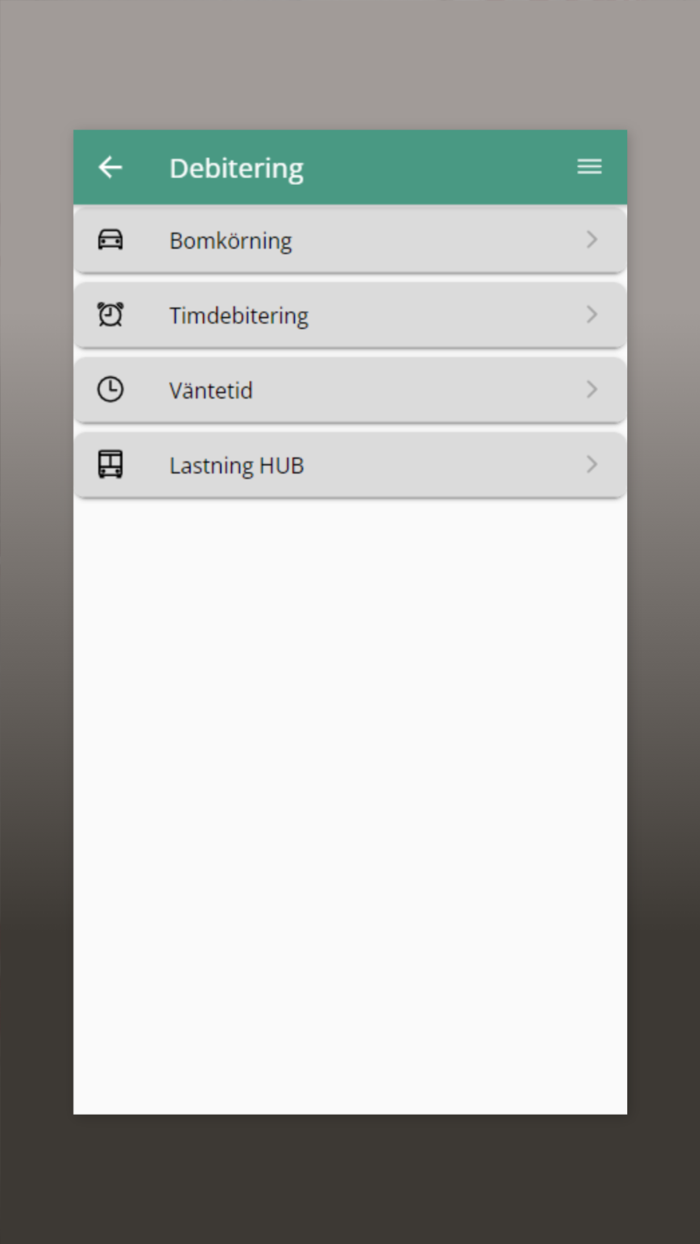Open the hamburger menu in the header

coord(590,167)
